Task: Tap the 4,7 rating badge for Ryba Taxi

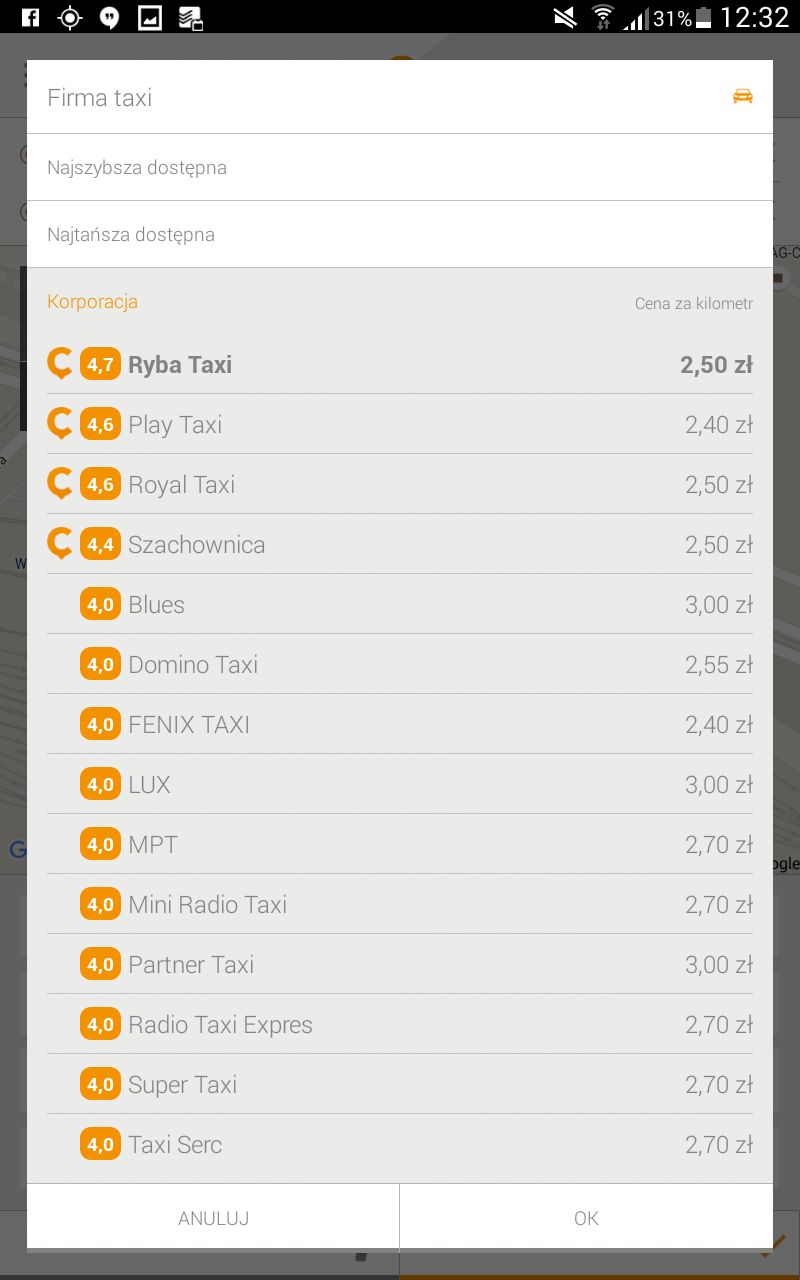Action: pos(100,364)
